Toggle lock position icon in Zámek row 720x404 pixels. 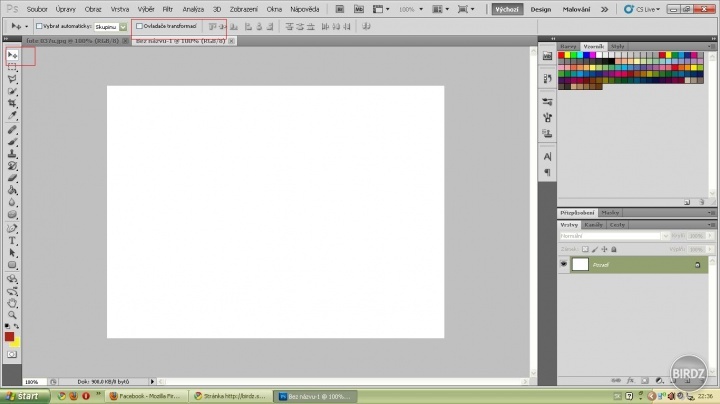(604, 249)
